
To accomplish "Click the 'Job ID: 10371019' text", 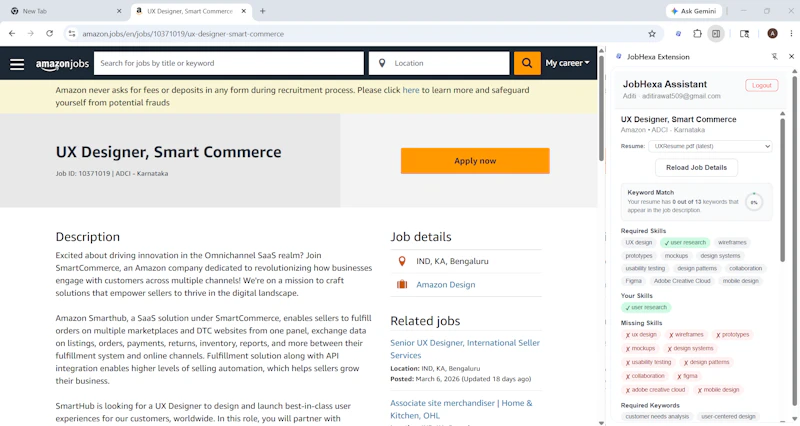I will [83, 173].
